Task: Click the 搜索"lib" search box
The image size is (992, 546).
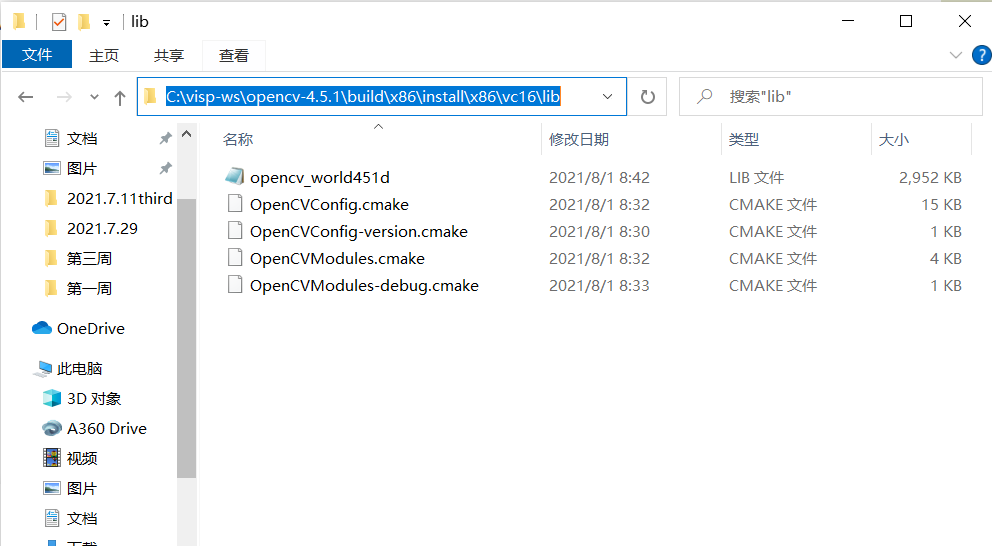Action: pos(831,97)
